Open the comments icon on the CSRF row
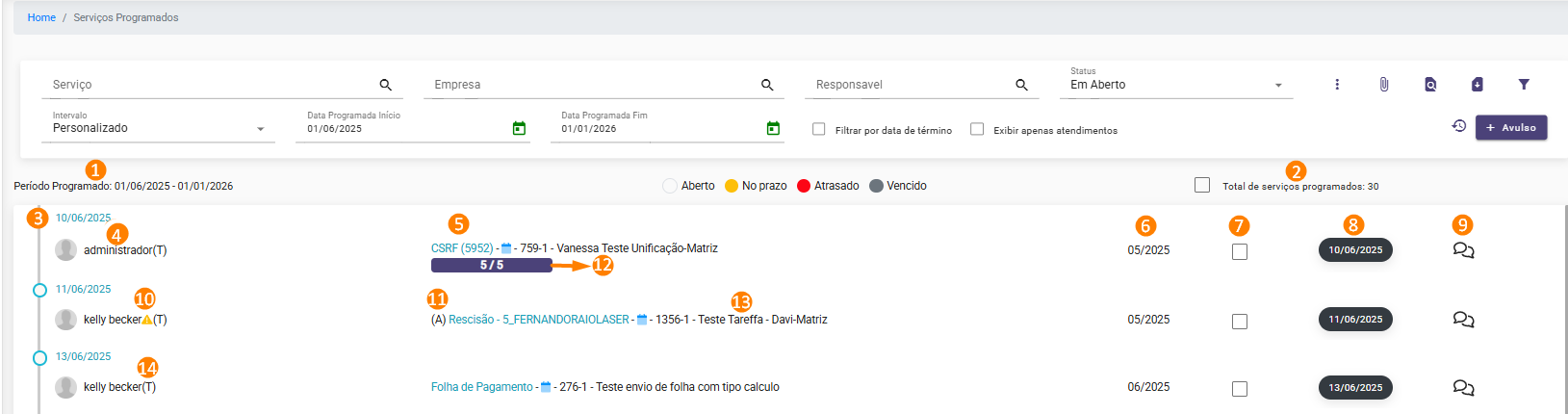Image resolution: width=1568 pixels, height=414 pixels. click(1463, 250)
